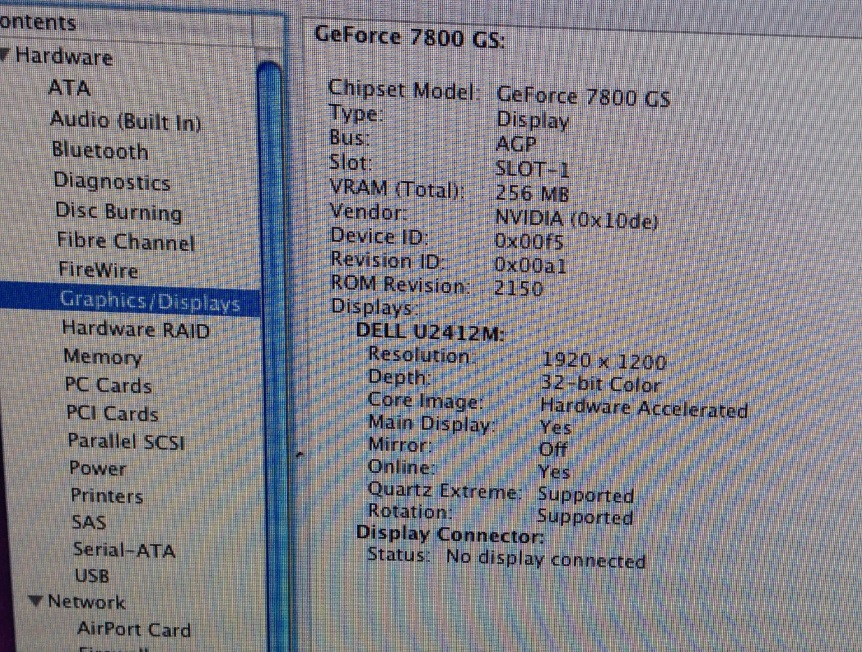
Task: Click the Type value Display
Action: click(x=532, y=120)
